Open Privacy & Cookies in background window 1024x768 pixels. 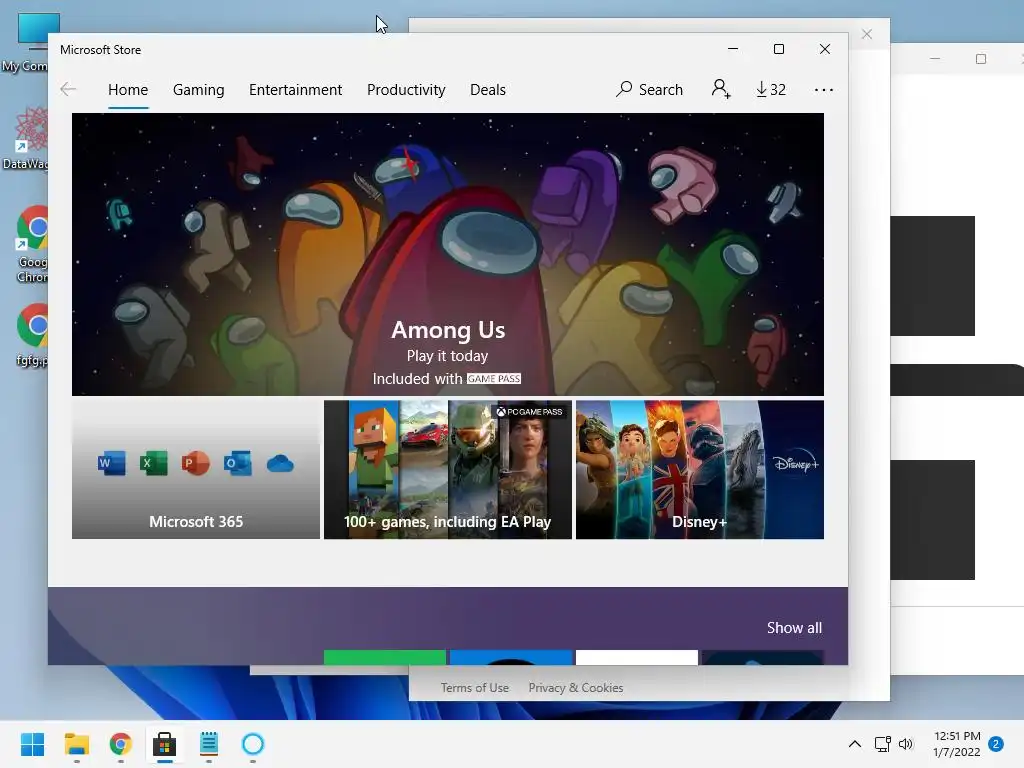575,688
